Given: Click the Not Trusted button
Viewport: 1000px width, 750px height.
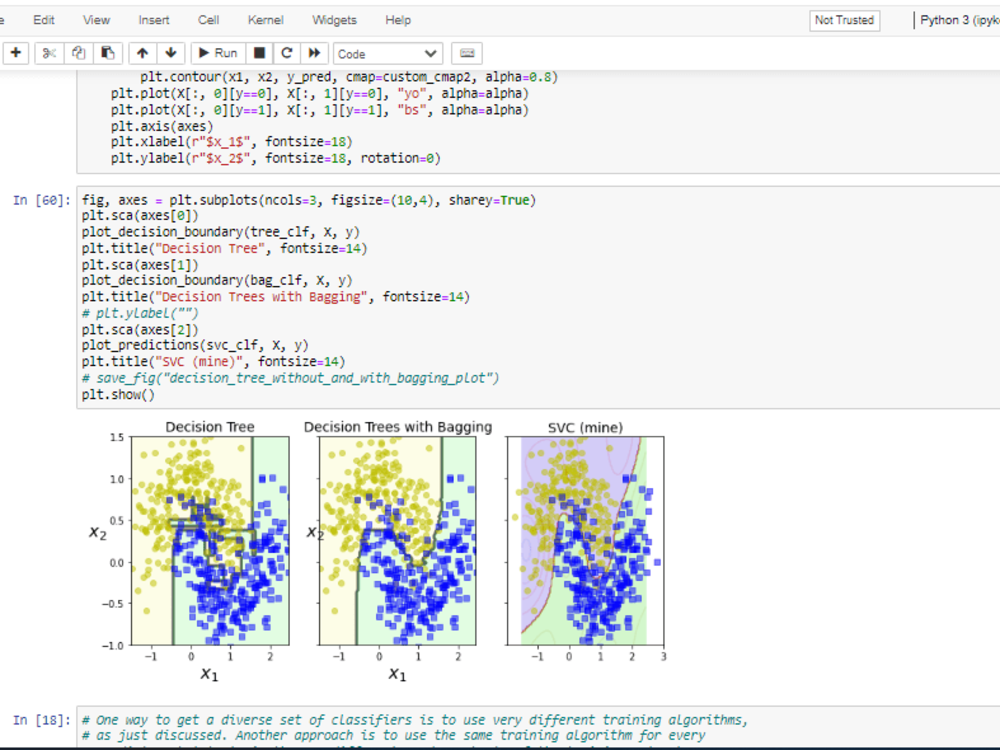Looking at the screenshot, I should pos(844,20).
